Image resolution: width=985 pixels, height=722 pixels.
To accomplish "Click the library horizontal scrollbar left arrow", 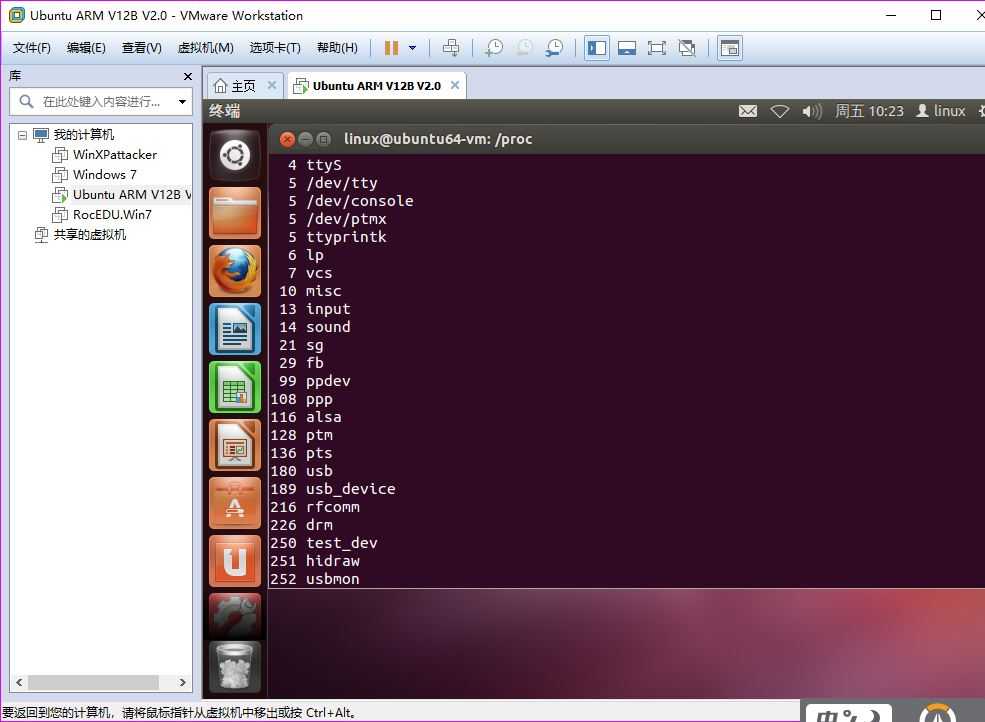I will pyautogui.click(x=19, y=682).
